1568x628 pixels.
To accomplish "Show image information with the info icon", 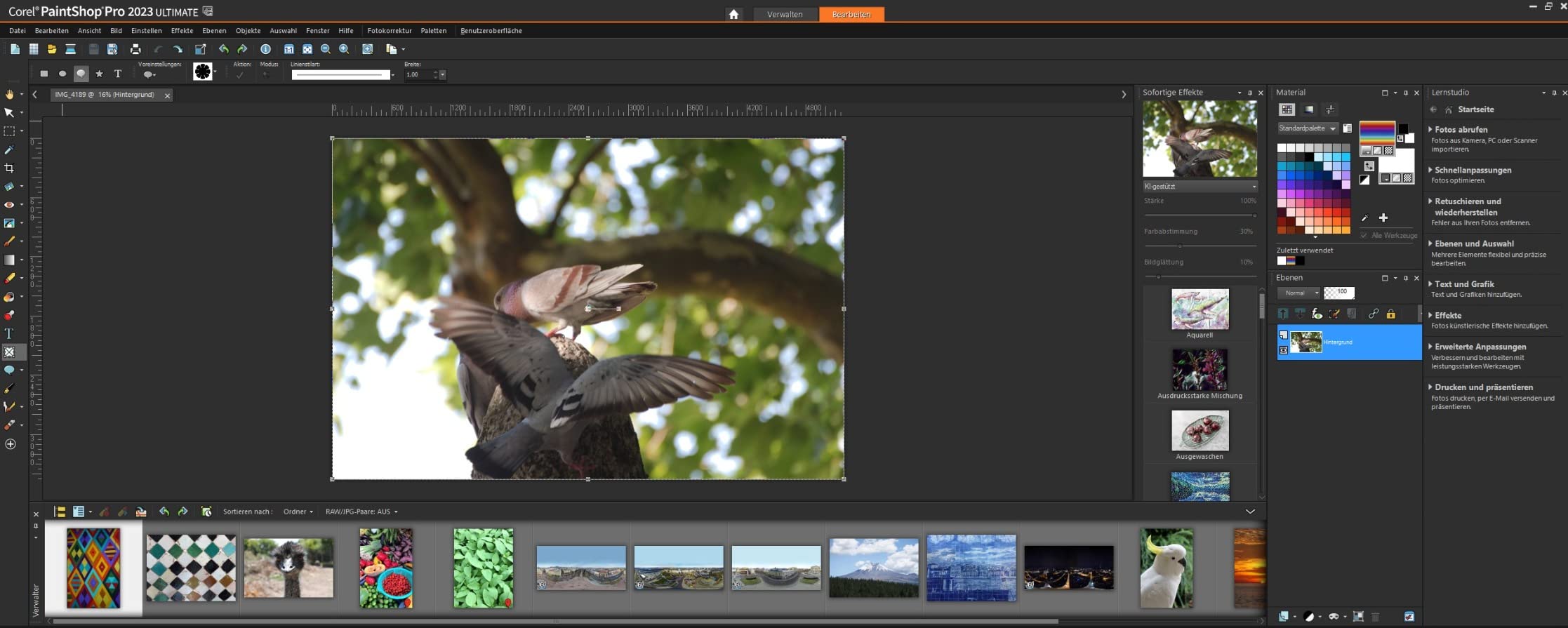I will [x=265, y=49].
